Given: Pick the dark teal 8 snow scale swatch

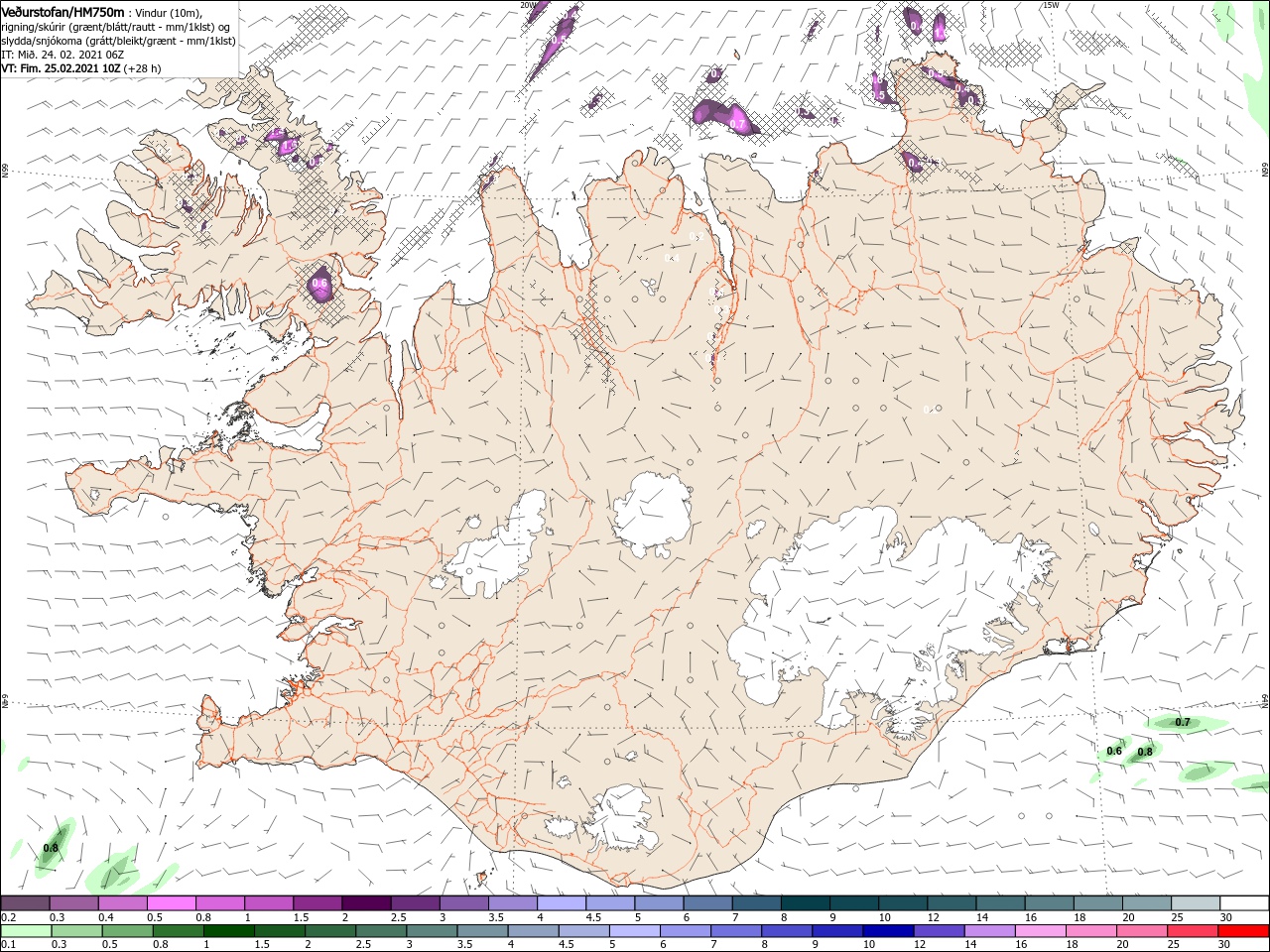Looking at the screenshot, I should 805,902.
